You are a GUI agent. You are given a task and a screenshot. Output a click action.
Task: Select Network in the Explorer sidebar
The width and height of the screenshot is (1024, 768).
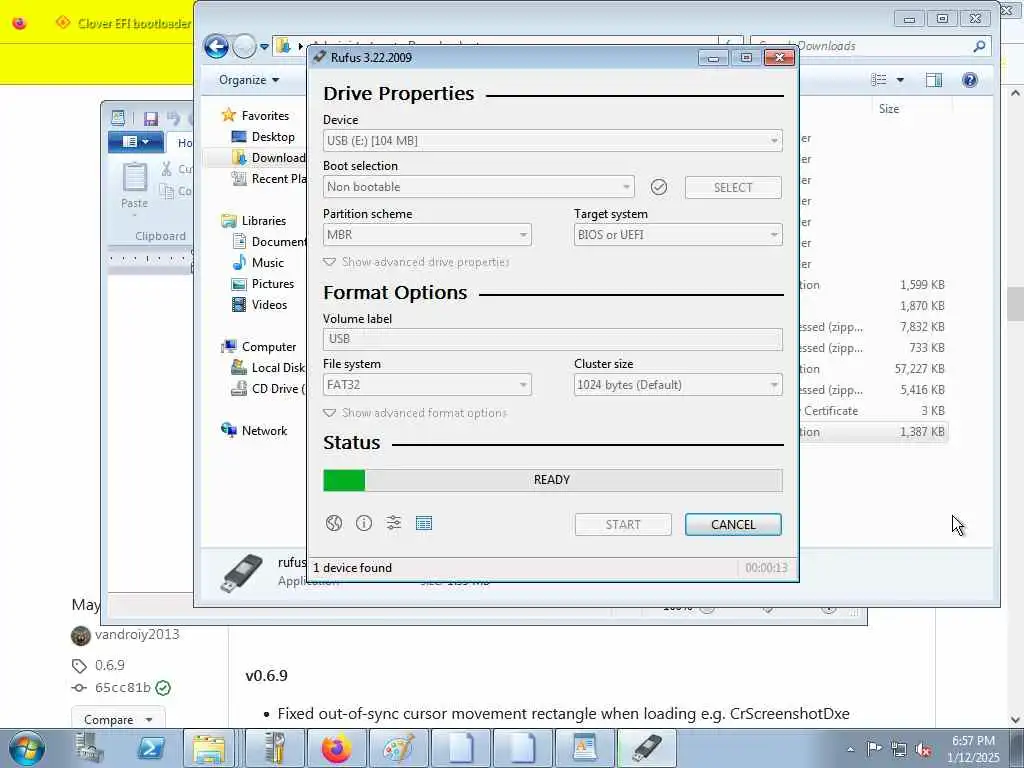(255, 430)
